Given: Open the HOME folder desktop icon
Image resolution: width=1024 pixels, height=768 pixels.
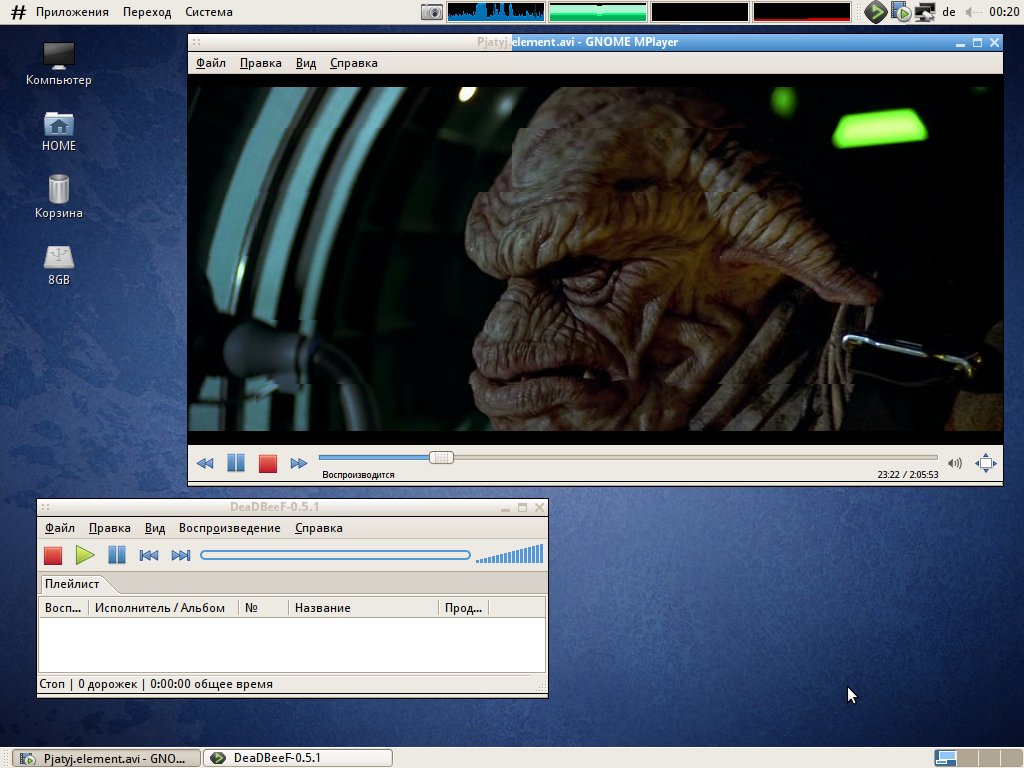Looking at the screenshot, I should click(59, 133).
